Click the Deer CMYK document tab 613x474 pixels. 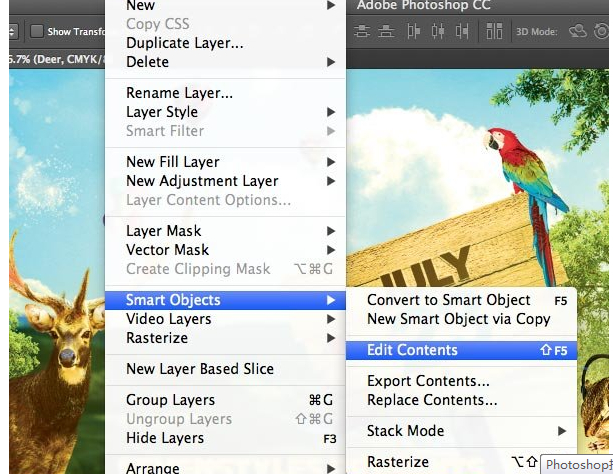pos(57,59)
